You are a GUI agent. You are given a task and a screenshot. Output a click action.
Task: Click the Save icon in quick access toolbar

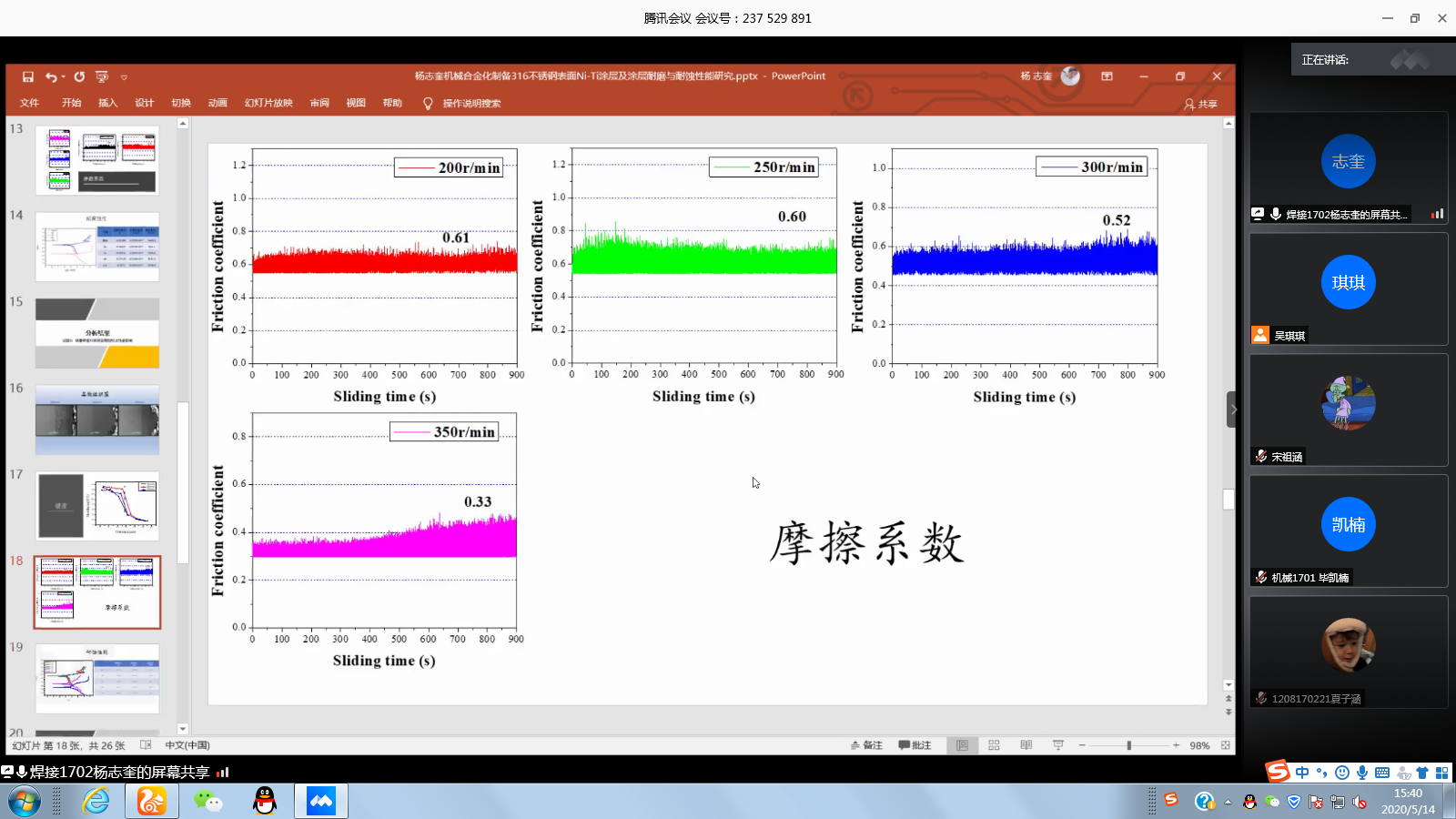pyautogui.click(x=28, y=77)
